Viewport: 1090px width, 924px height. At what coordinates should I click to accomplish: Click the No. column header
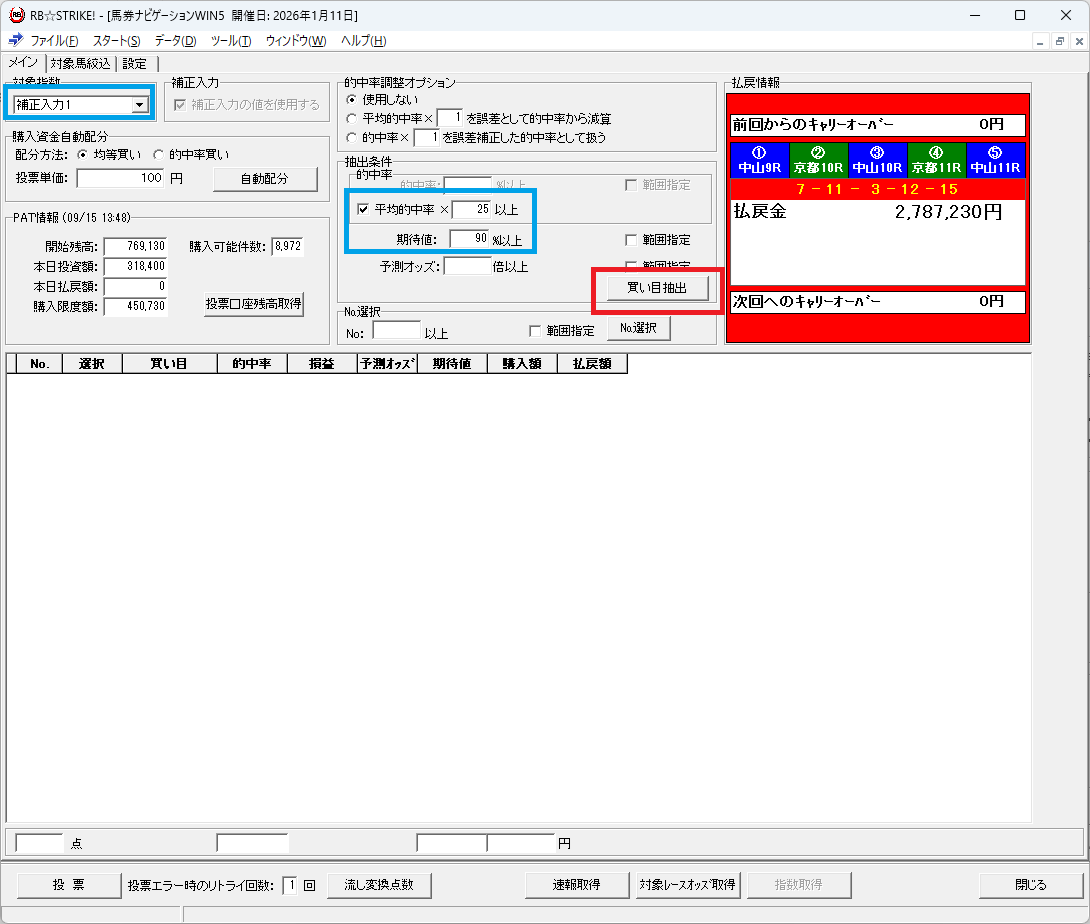40,364
